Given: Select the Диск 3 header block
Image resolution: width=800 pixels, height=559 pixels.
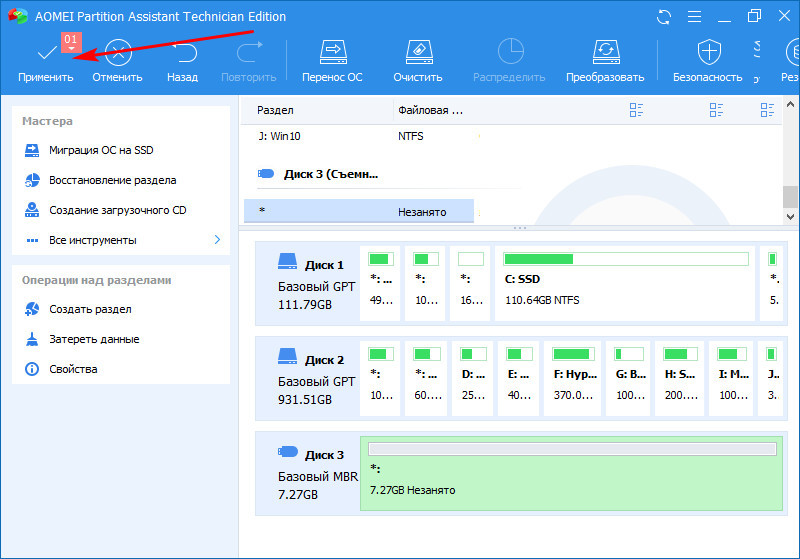Looking at the screenshot, I should click(x=309, y=473).
